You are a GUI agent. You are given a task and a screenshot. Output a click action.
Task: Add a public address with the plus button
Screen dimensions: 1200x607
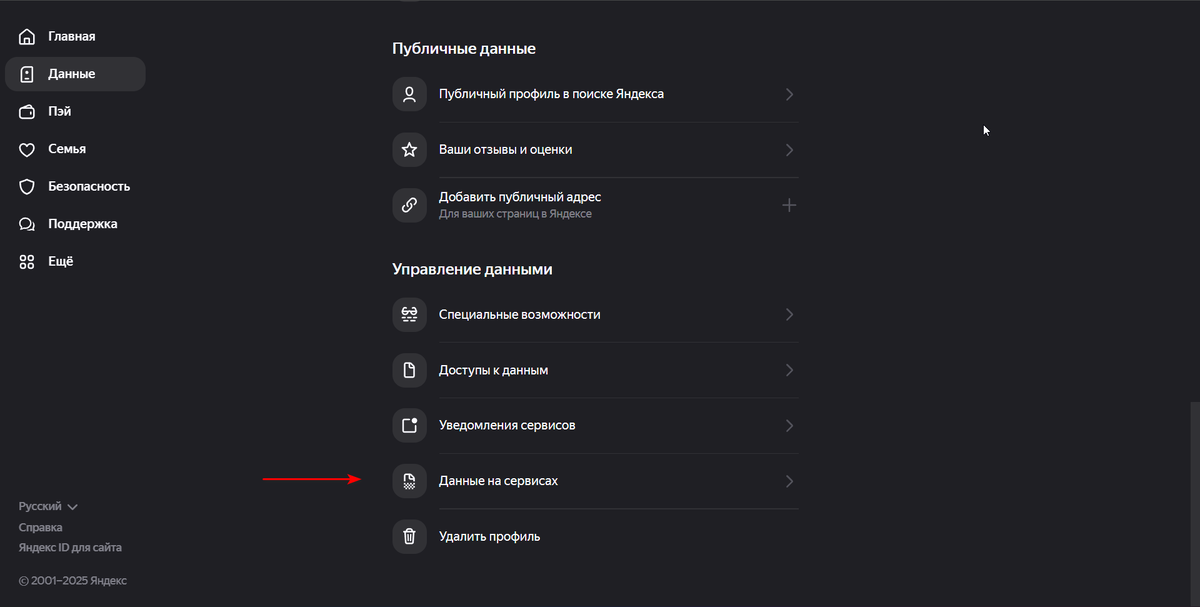pos(789,204)
